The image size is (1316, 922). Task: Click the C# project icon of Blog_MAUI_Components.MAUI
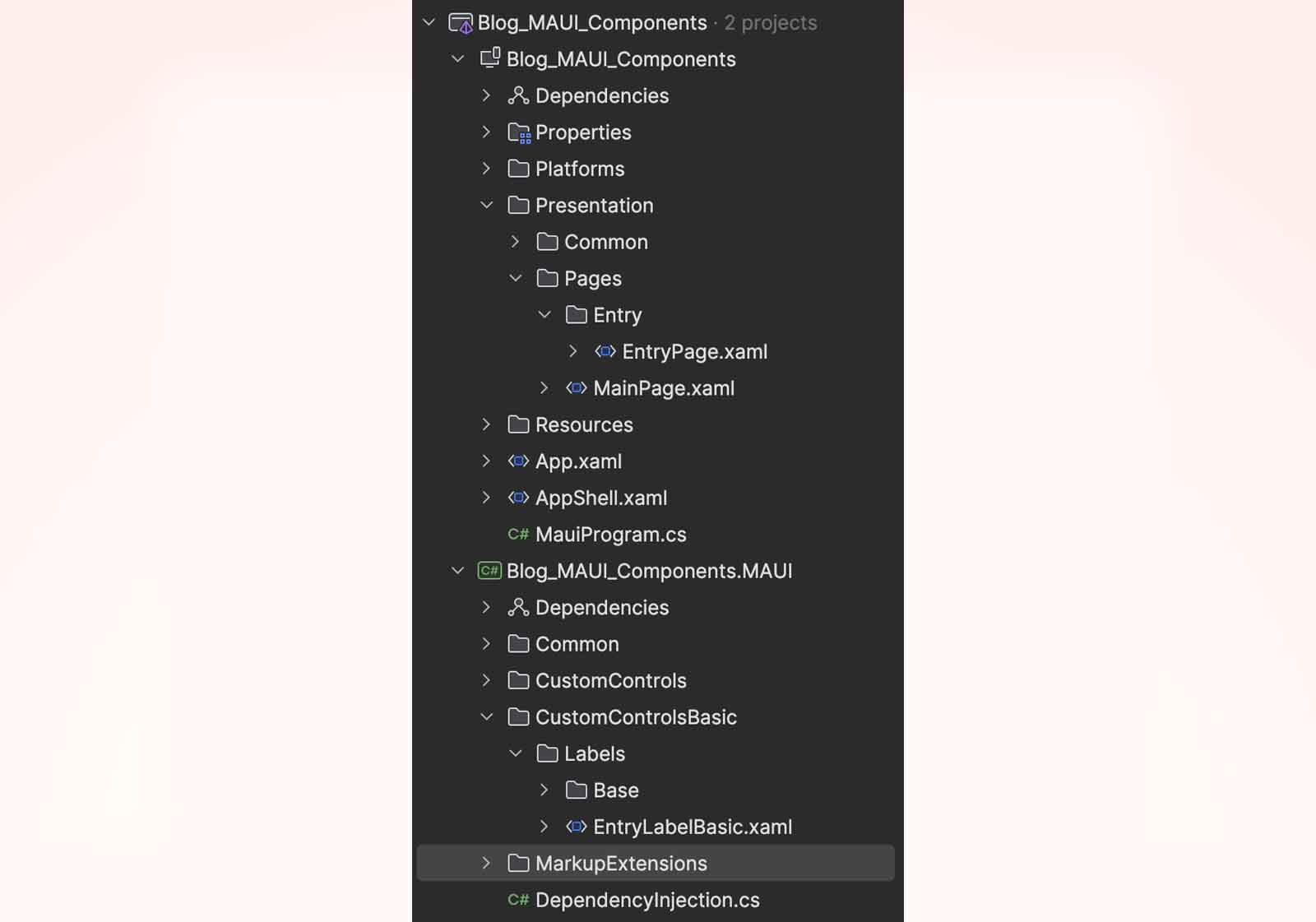pos(489,571)
